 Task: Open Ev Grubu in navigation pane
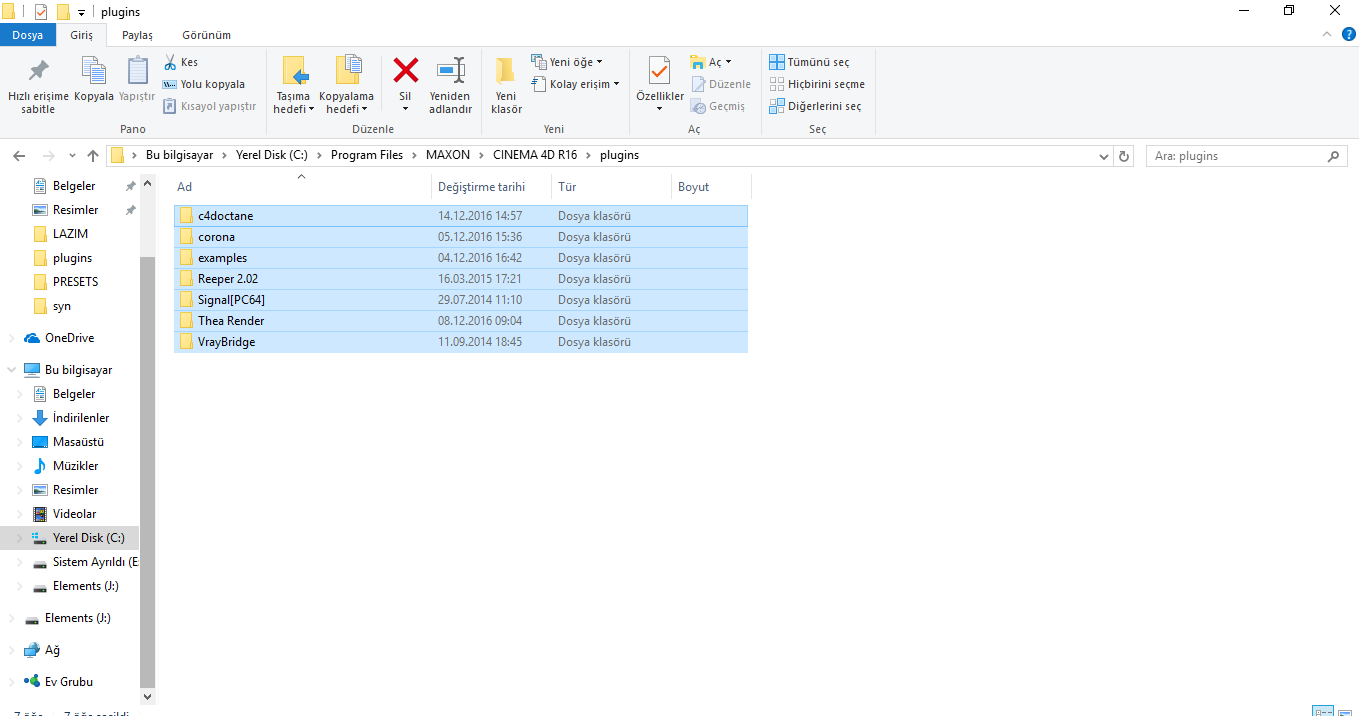coord(70,682)
